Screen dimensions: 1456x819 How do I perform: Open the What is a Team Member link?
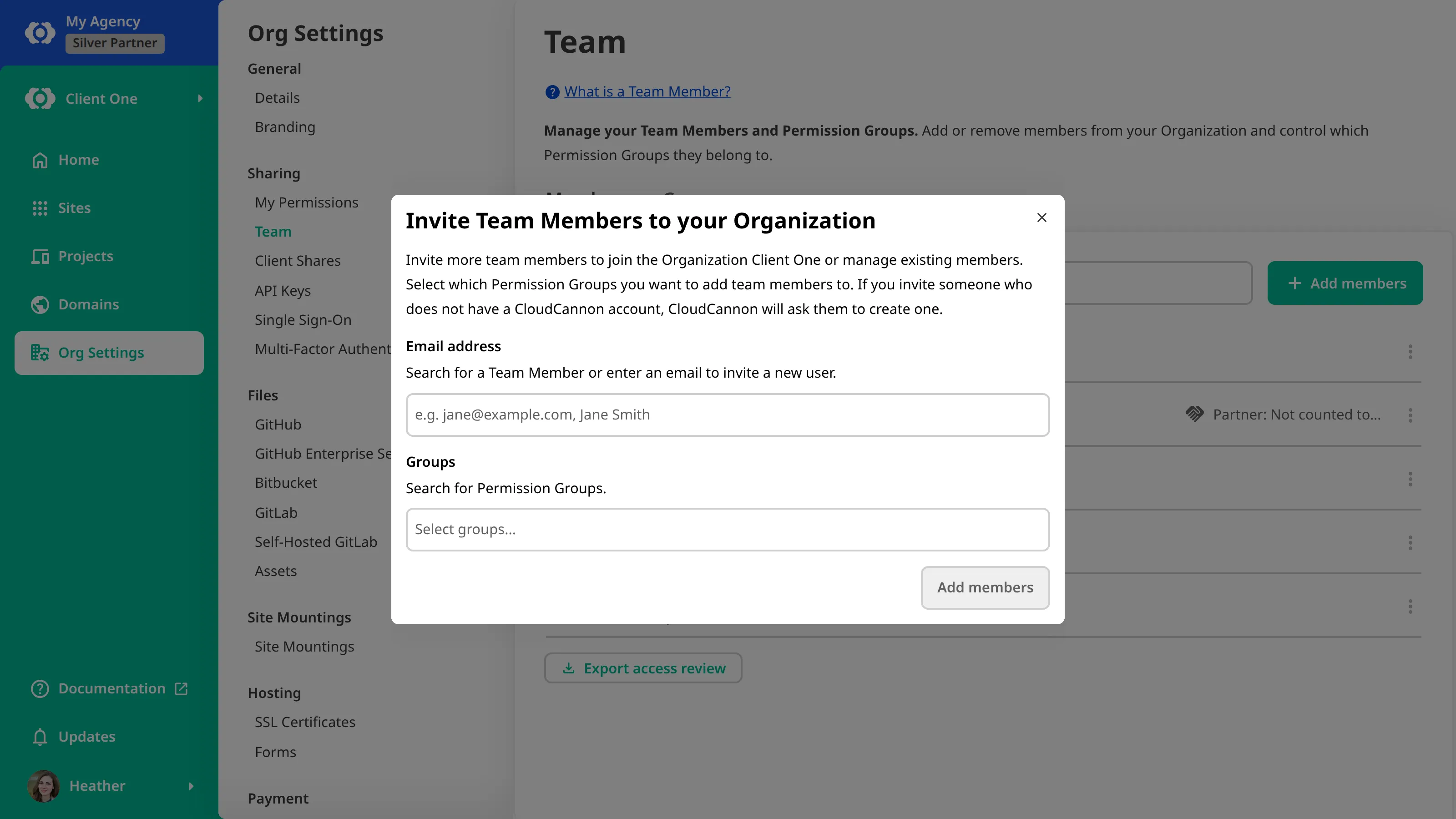(647, 91)
